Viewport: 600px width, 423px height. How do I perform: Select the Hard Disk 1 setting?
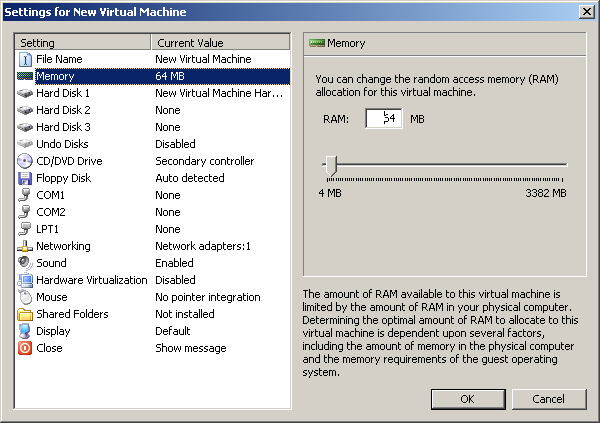pyautogui.click(x=63, y=93)
